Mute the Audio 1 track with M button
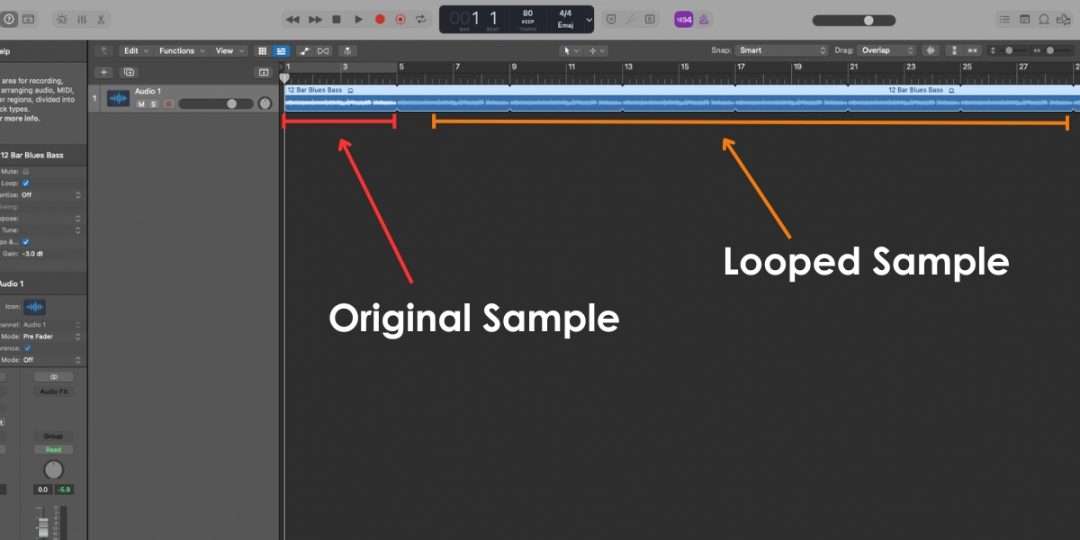 tap(141, 104)
